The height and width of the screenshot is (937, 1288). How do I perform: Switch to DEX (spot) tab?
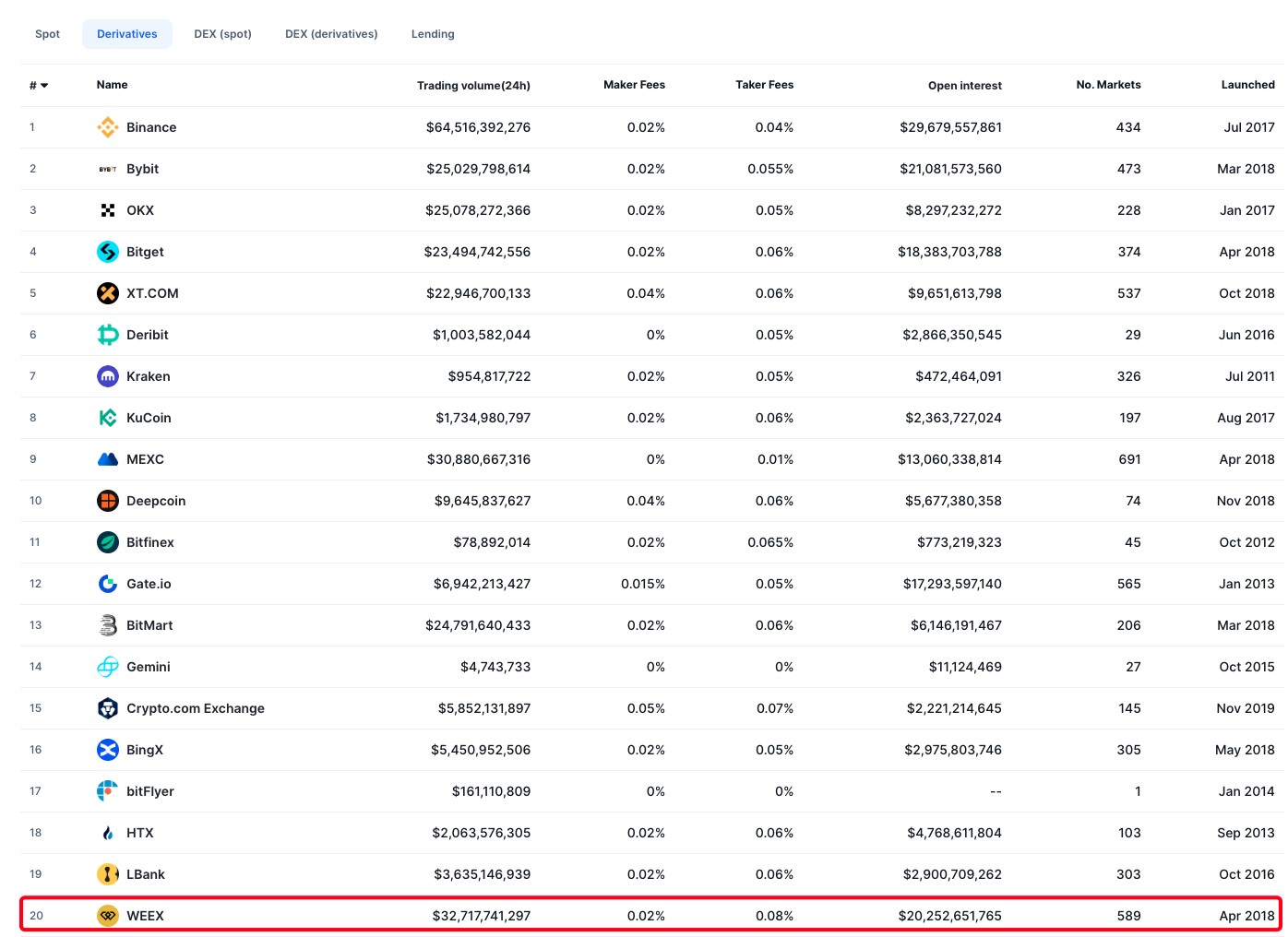[222, 34]
